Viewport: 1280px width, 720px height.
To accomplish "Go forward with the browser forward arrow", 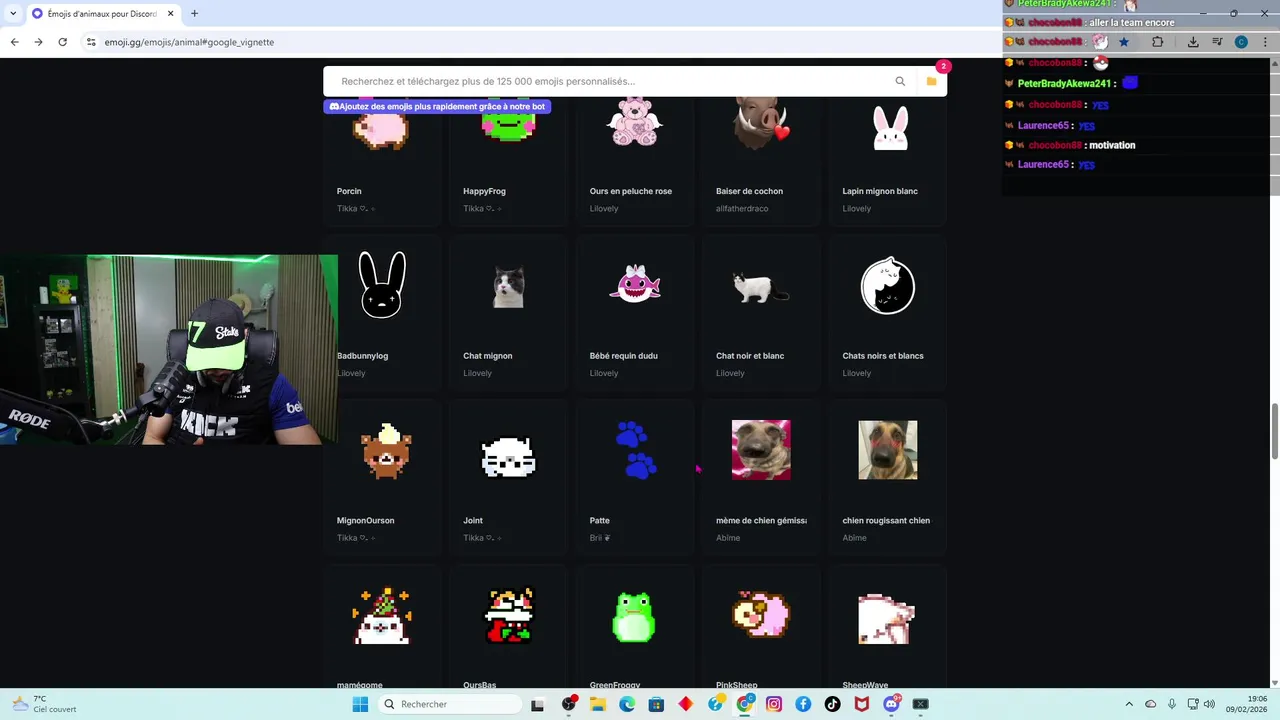I will [x=38, y=42].
